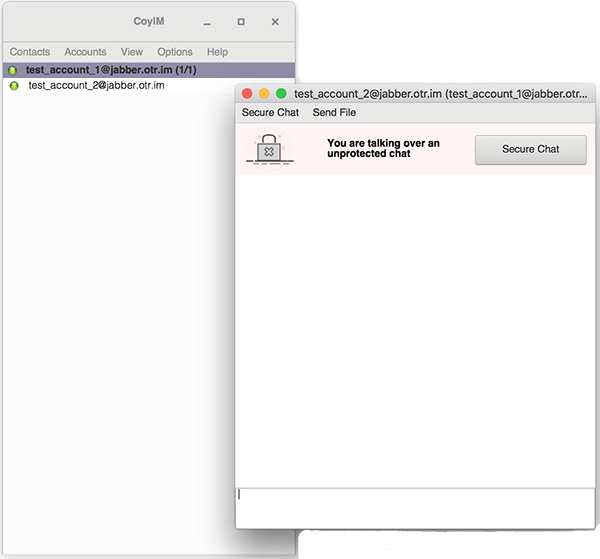Open the Secure Chat menu in chat window
Screen dimensions: 600x559
click(270, 113)
